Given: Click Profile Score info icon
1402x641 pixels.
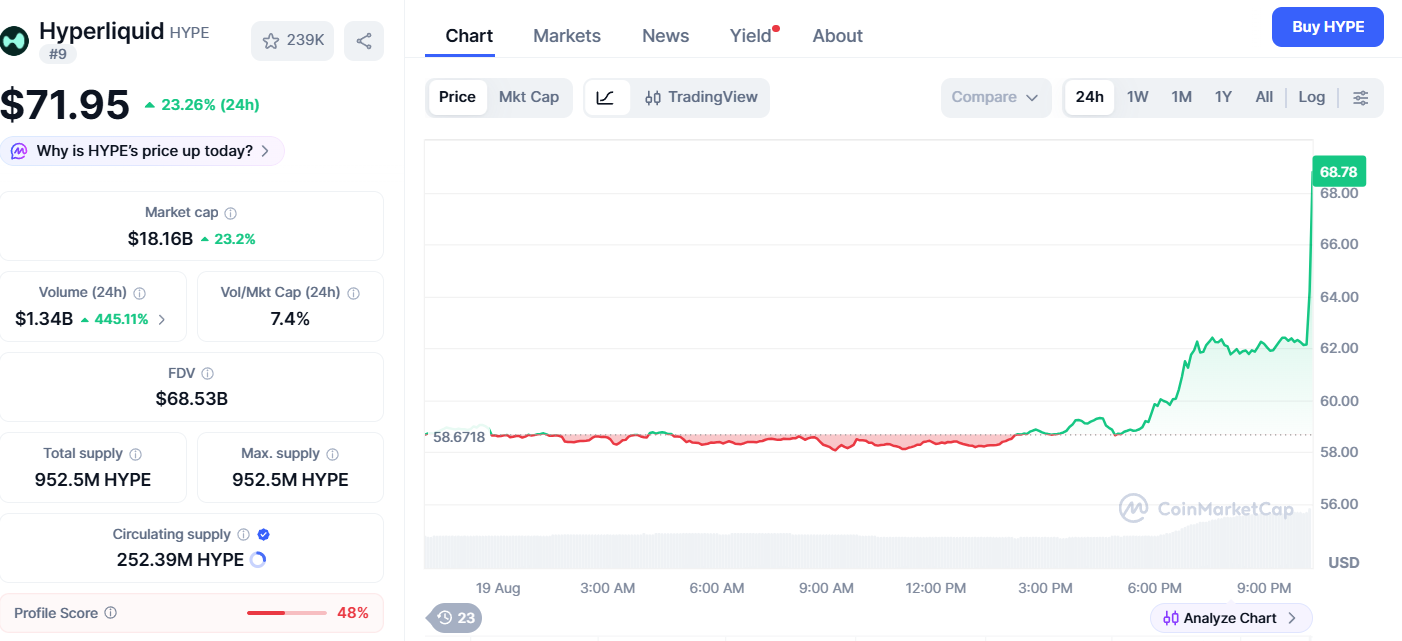Looking at the screenshot, I should pyautogui.click(x=111, y=613).
